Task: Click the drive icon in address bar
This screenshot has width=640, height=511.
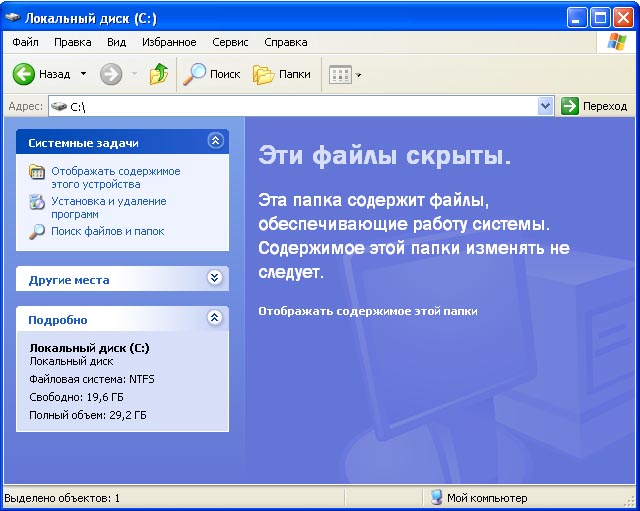Action: pyautogui.click(x=59, y=107)
